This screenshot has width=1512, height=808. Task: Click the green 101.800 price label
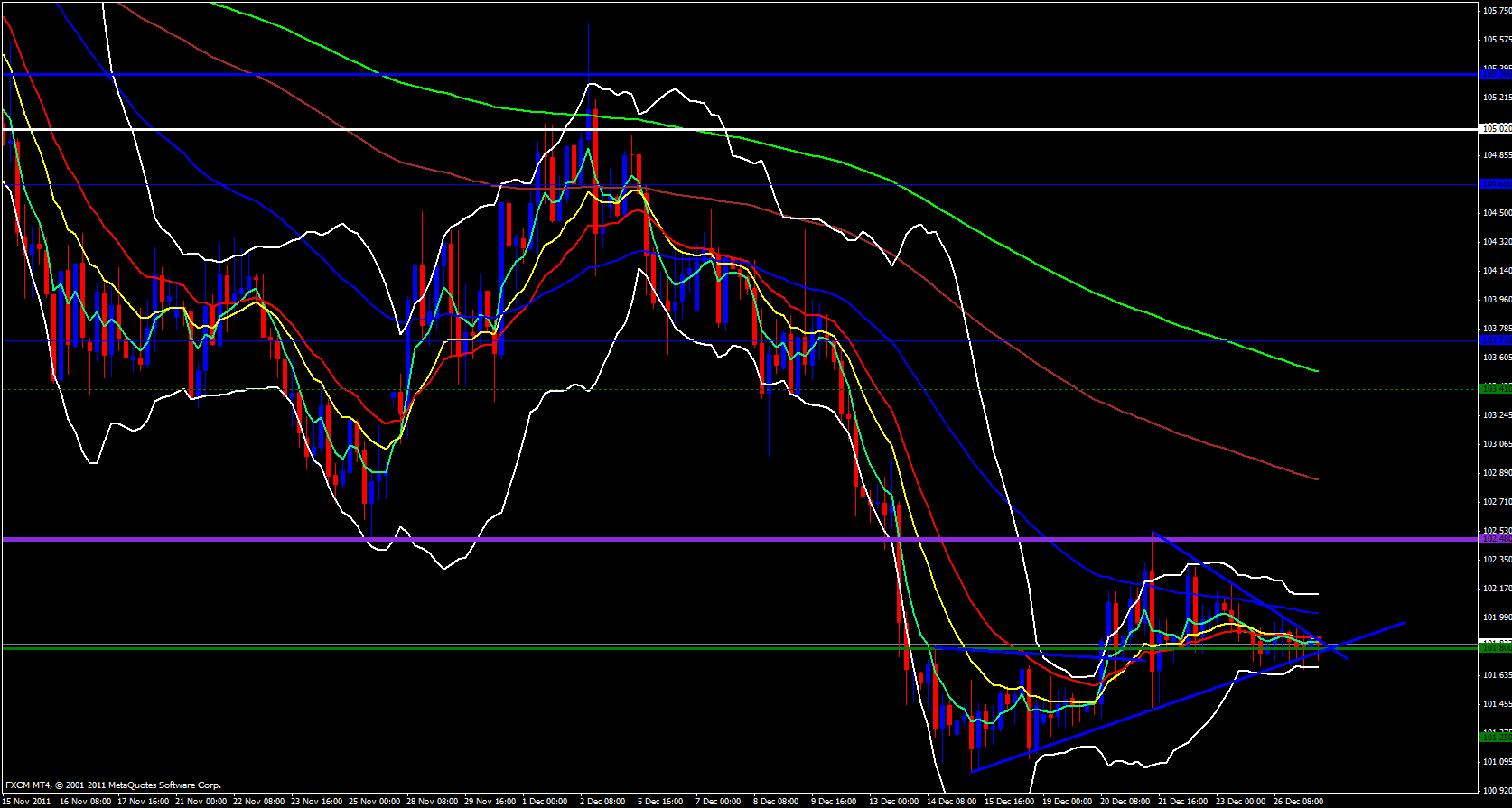[x=1495, y=647]
